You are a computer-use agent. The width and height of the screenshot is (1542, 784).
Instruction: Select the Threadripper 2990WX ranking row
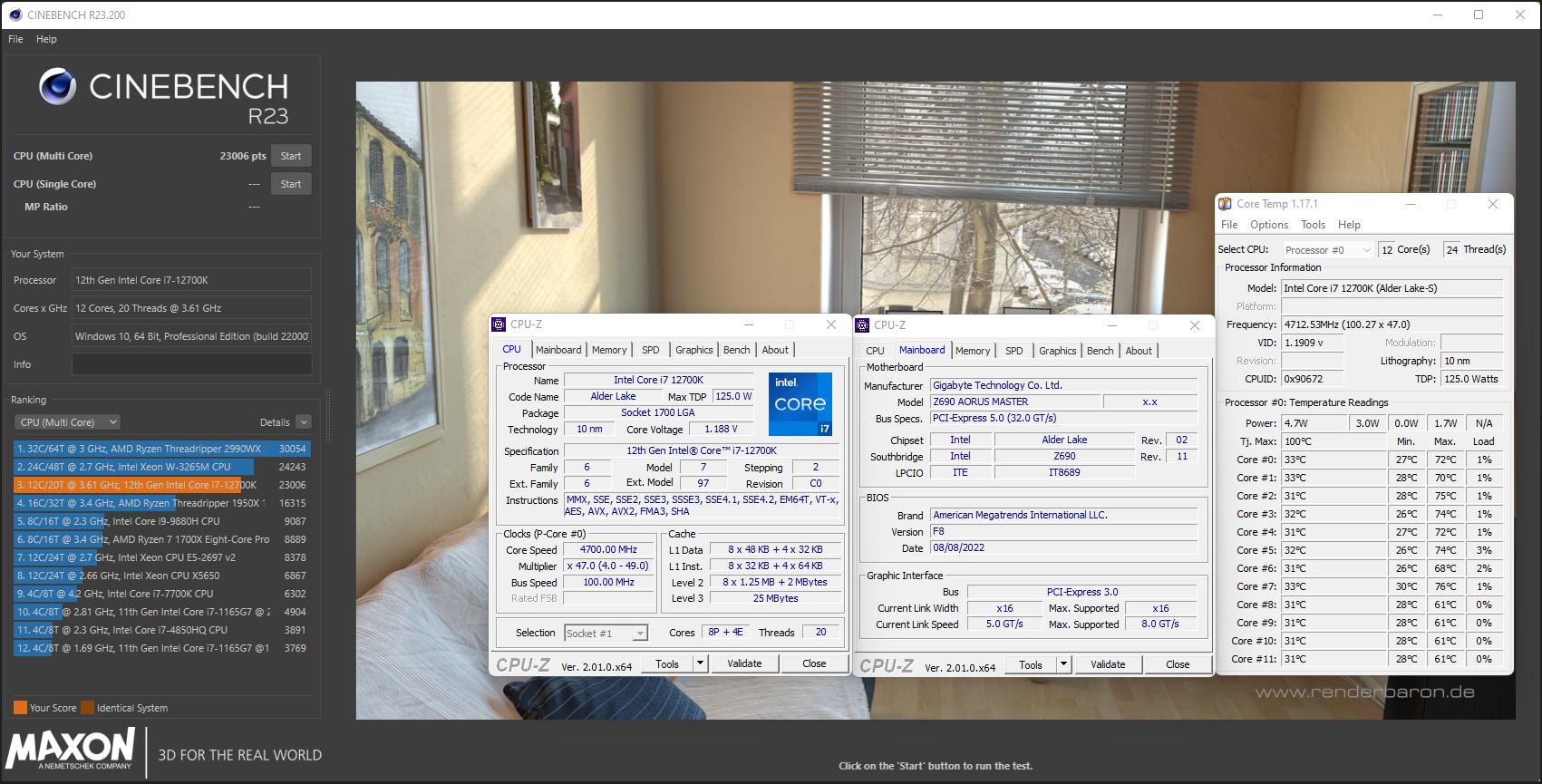tap(162, 449)
